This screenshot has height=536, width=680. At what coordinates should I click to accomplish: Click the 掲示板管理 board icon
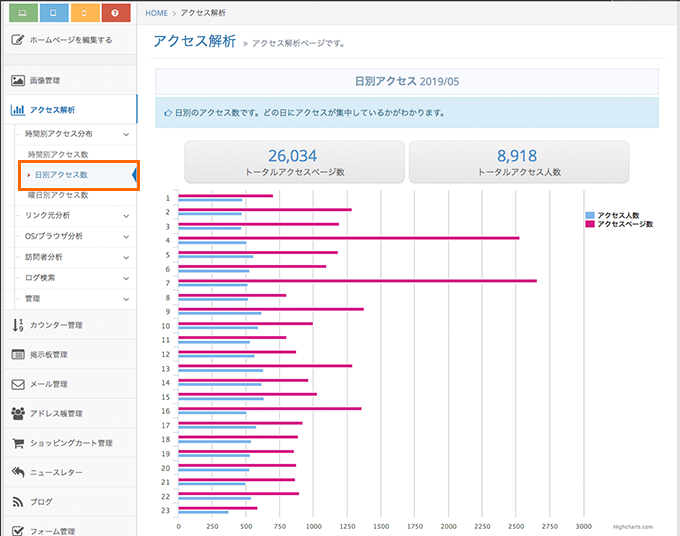click(x=18, y=355)
